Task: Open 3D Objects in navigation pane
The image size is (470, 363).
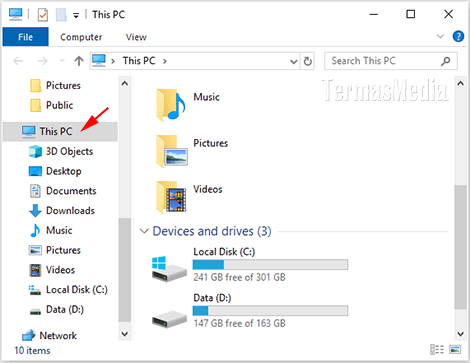Action: point(61,151)
